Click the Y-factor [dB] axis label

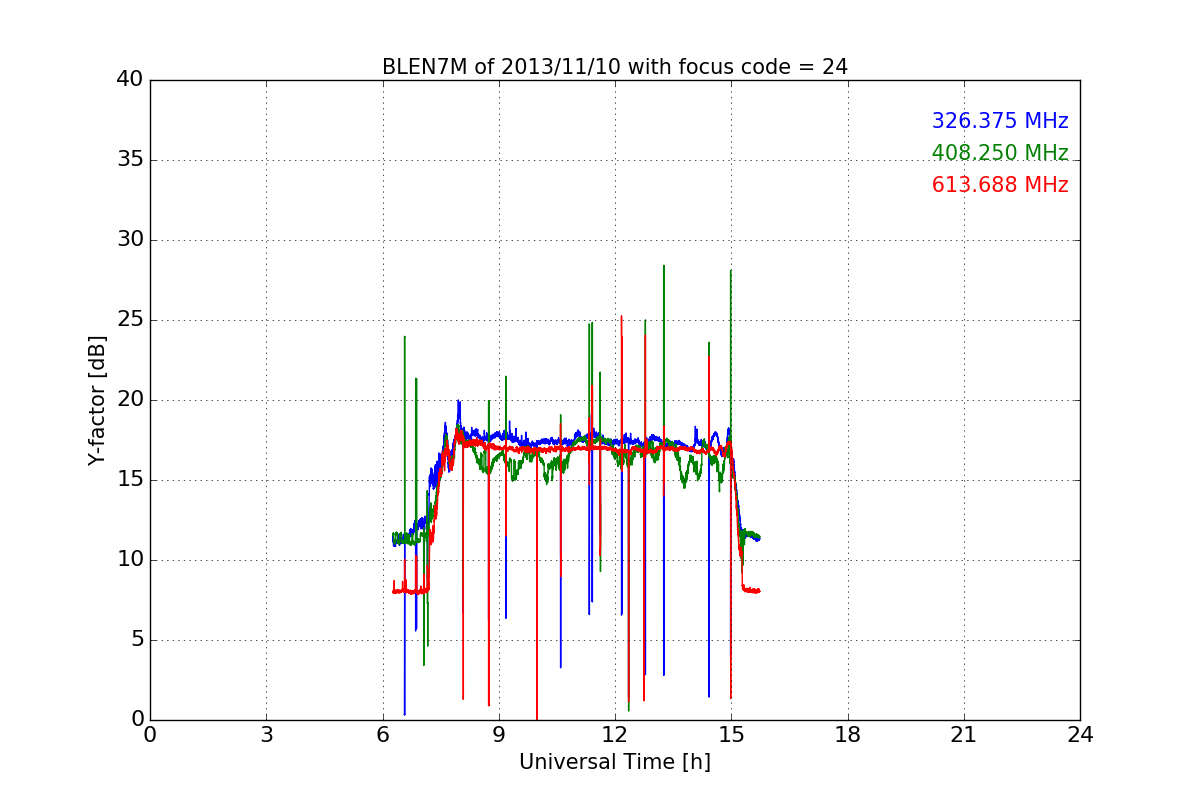pyautogui.click(x=97, y=400)
